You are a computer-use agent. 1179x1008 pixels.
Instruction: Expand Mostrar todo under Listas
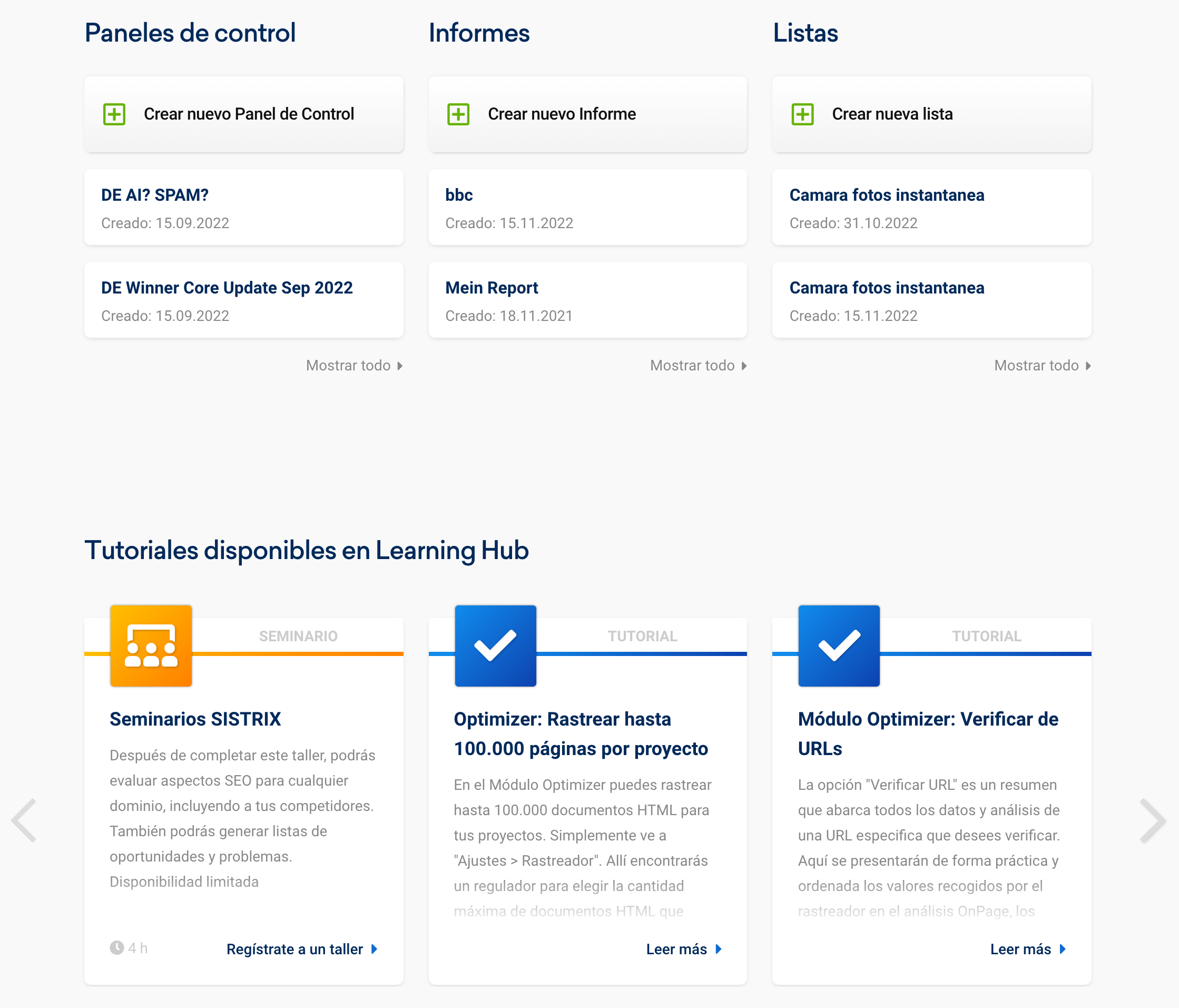pos(1042,365)
